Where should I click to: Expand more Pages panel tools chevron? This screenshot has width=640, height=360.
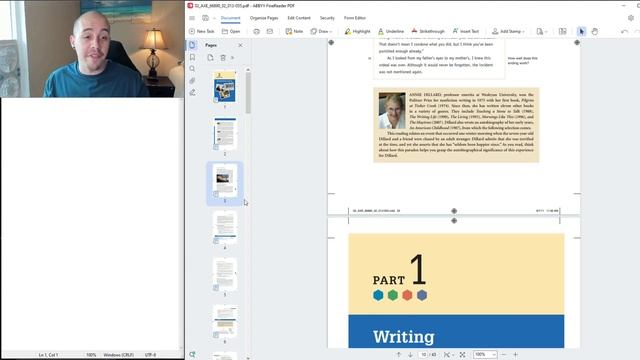click(x=233, y=58)
